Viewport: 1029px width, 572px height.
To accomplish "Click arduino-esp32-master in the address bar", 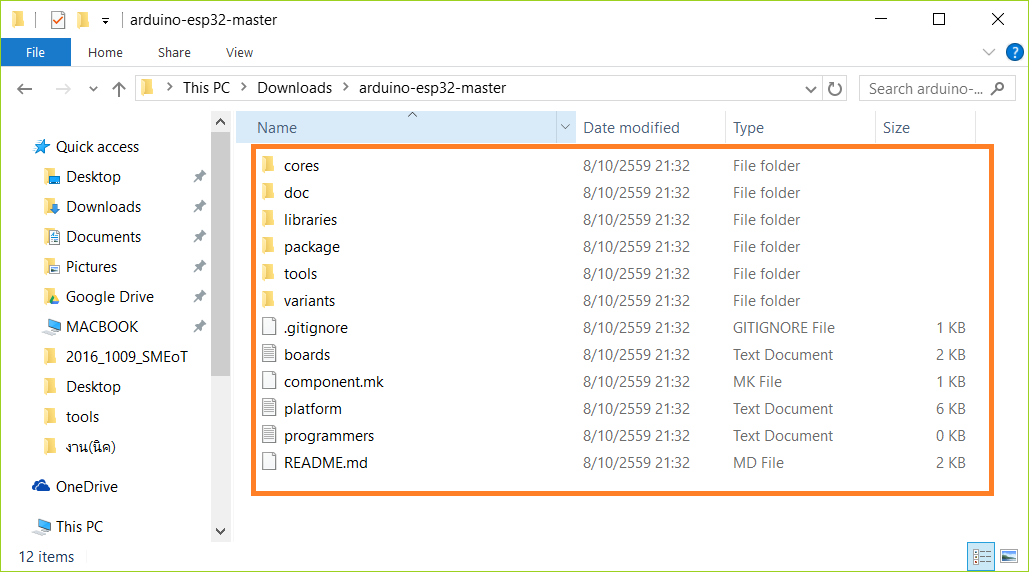I will (x=432, y=87).
